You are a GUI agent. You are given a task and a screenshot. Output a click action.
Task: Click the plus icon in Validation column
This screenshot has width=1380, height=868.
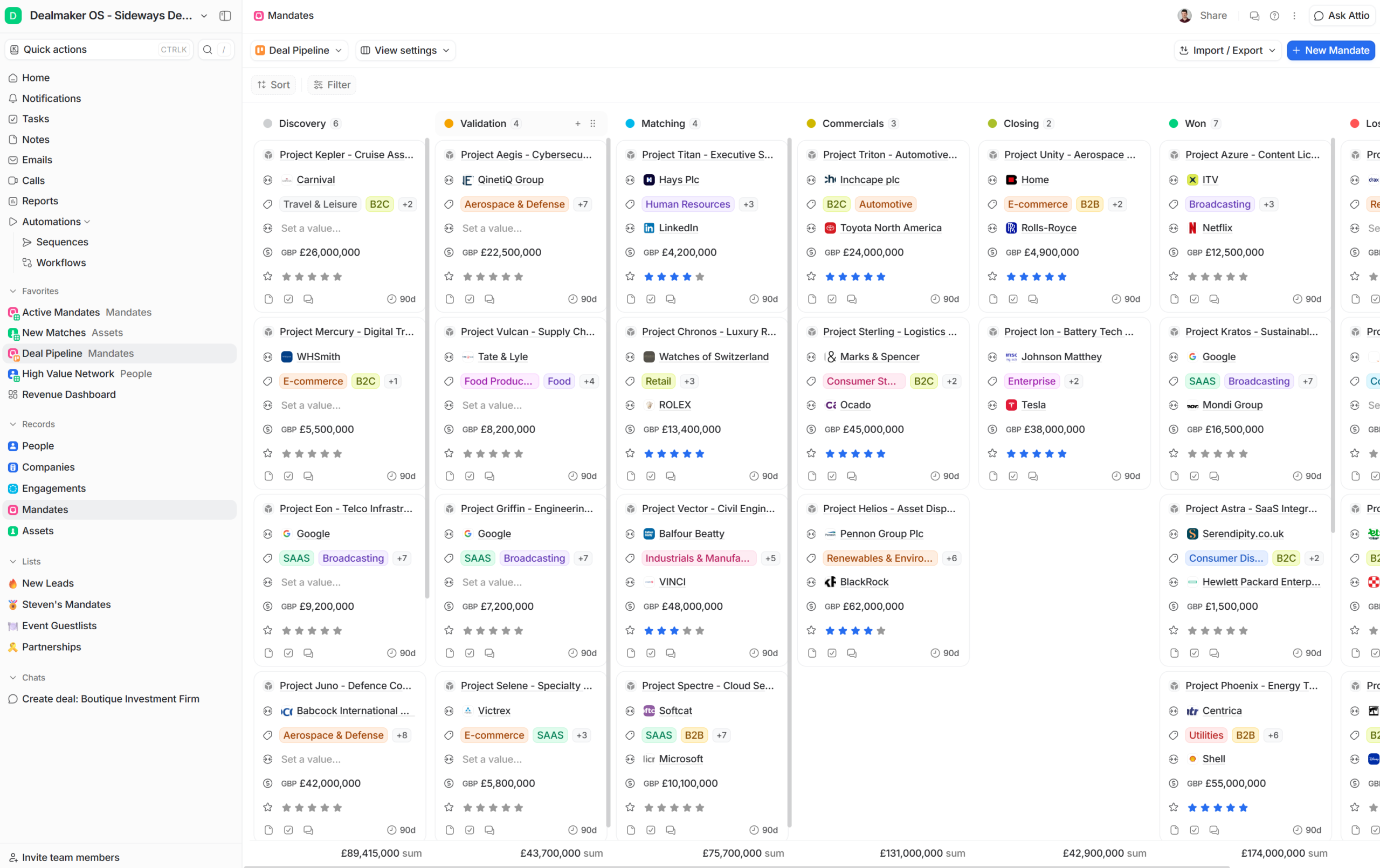tap(578, 123)
